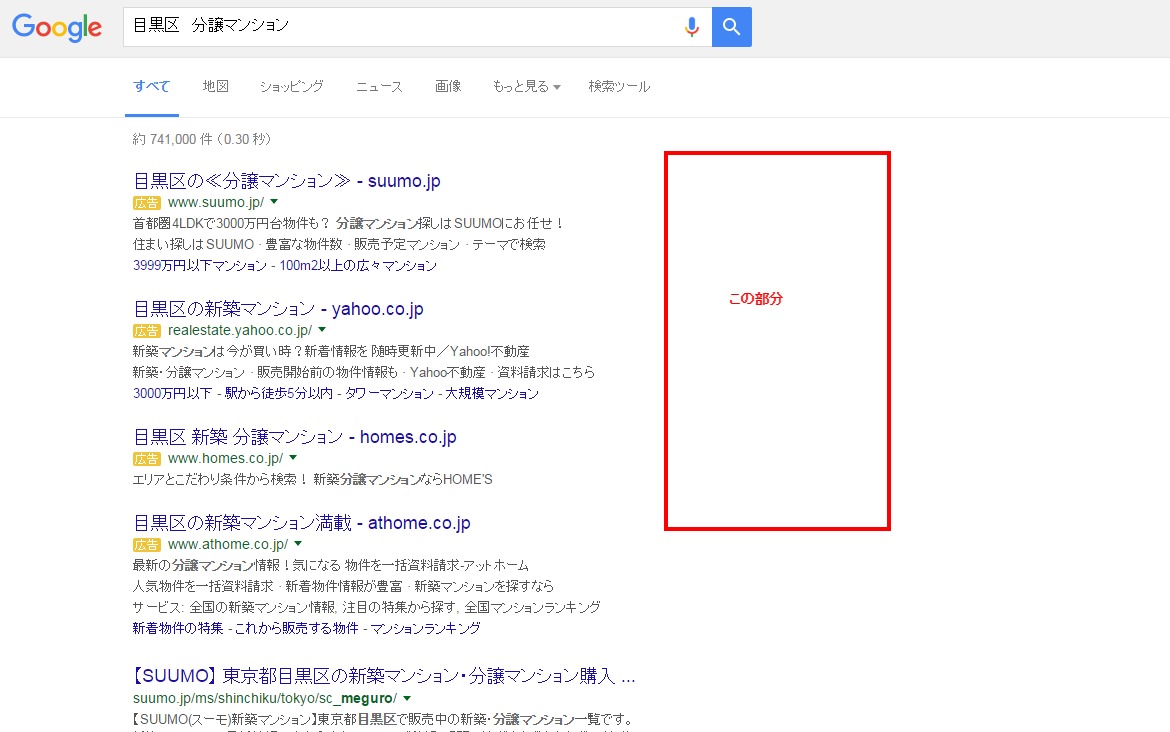Click the description line 住まい探しはSUUMO
Screen dimensions: 1170x732
pyautogui.click(x=340, y=244)
